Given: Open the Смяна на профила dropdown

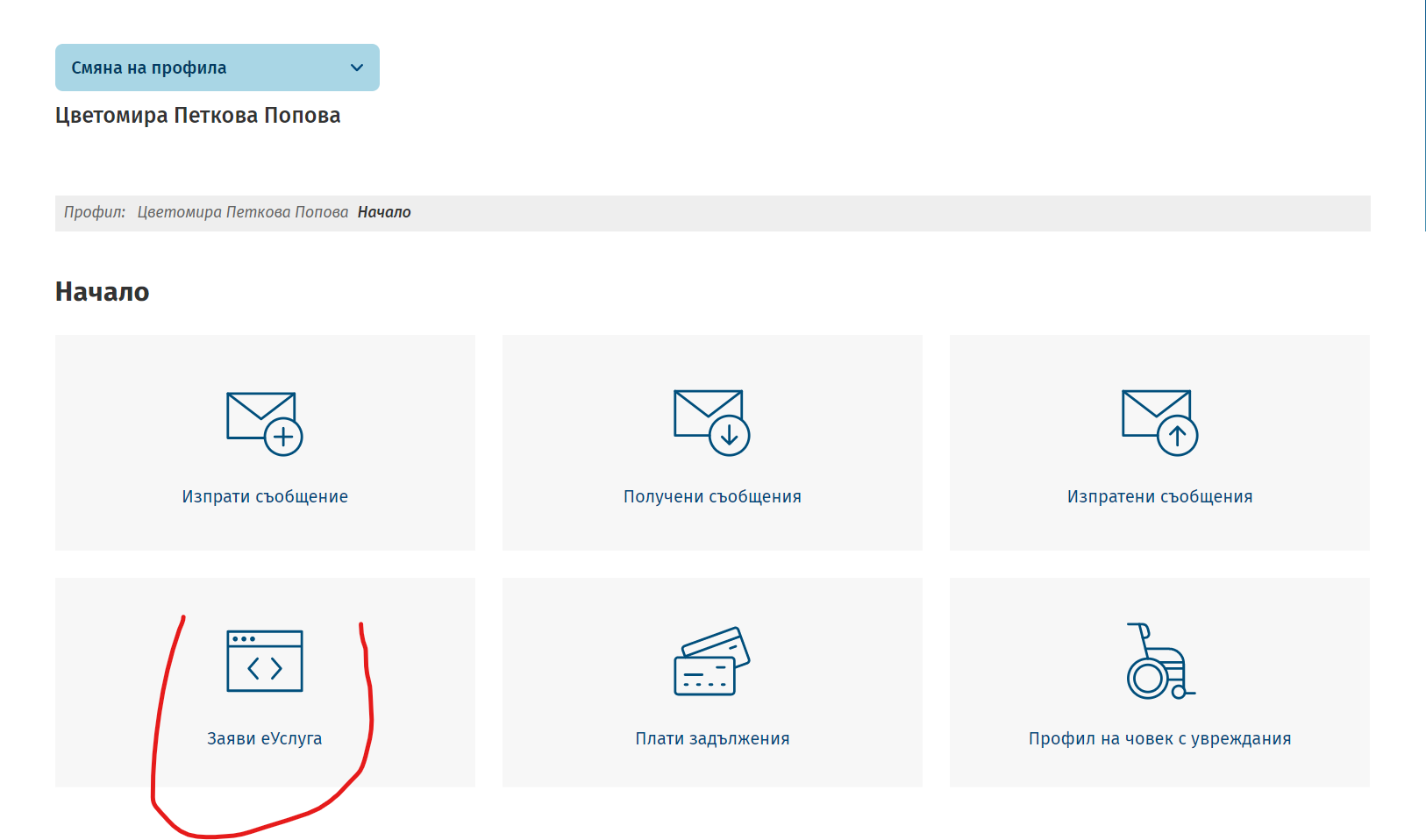Looking at the screenshot, I should click(217, 68).
